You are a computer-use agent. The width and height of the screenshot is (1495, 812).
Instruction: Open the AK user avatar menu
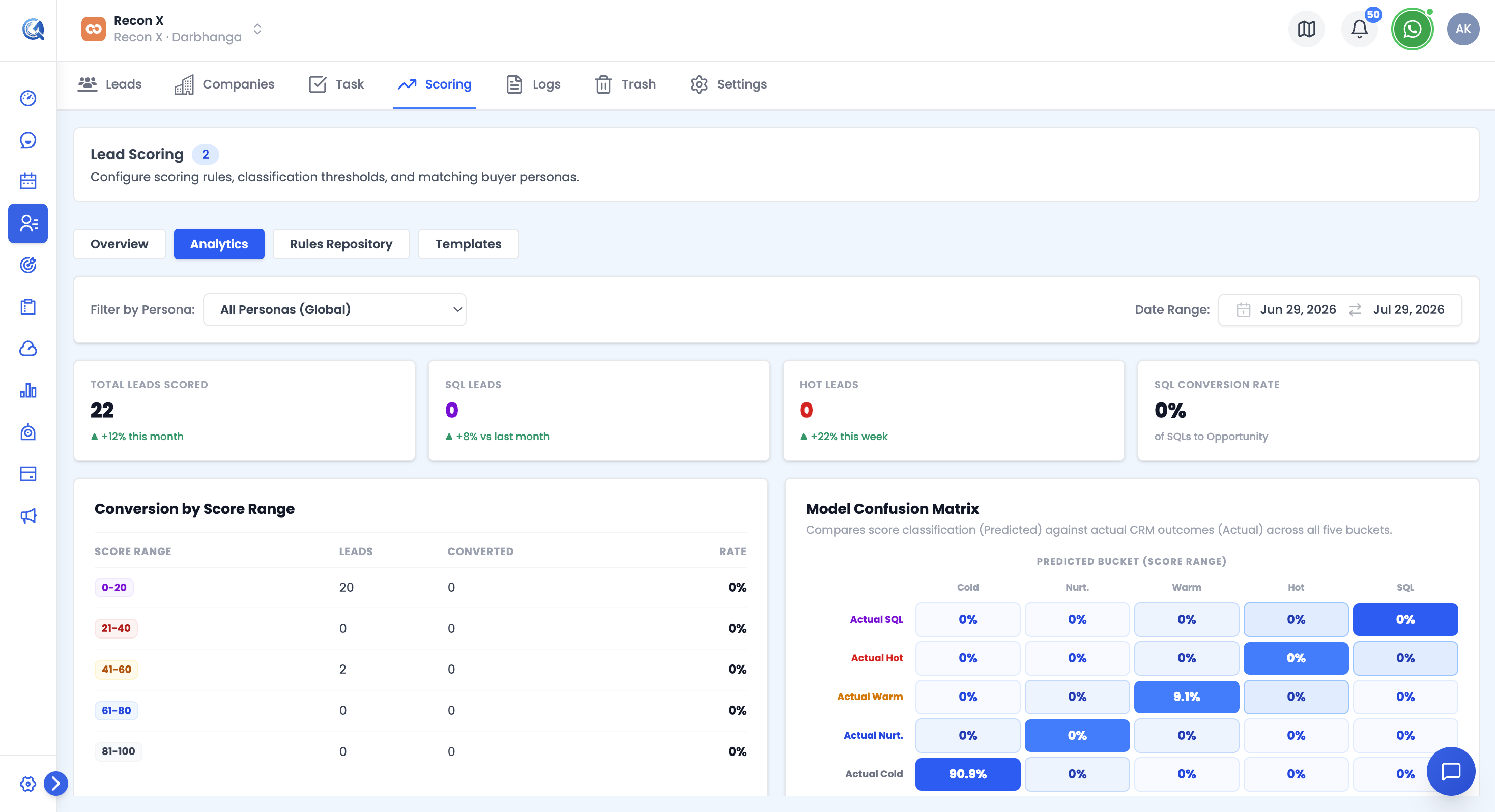1463,29
